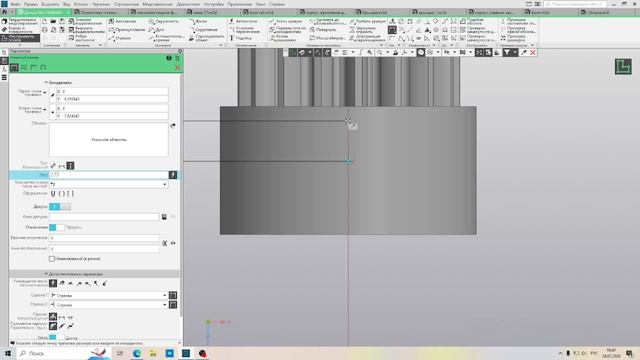Image resolution: width=640 pixels, height=360 pixels.
Task: Switch to the Сборка document tab
Action: coord(598,13)
